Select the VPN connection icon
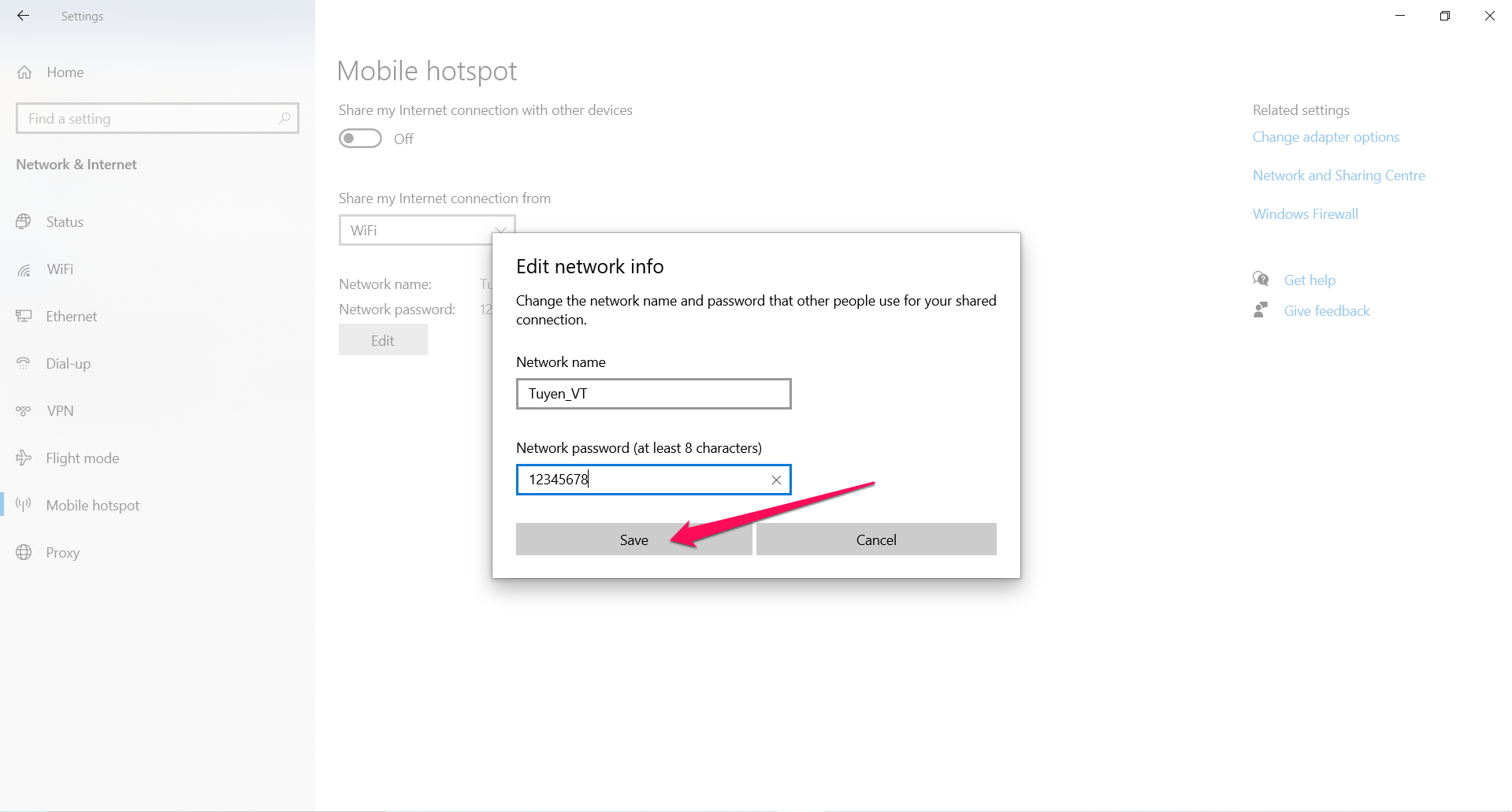This screenshot has width=1512, height=812. pyautogui.click(x=24, y=410)
